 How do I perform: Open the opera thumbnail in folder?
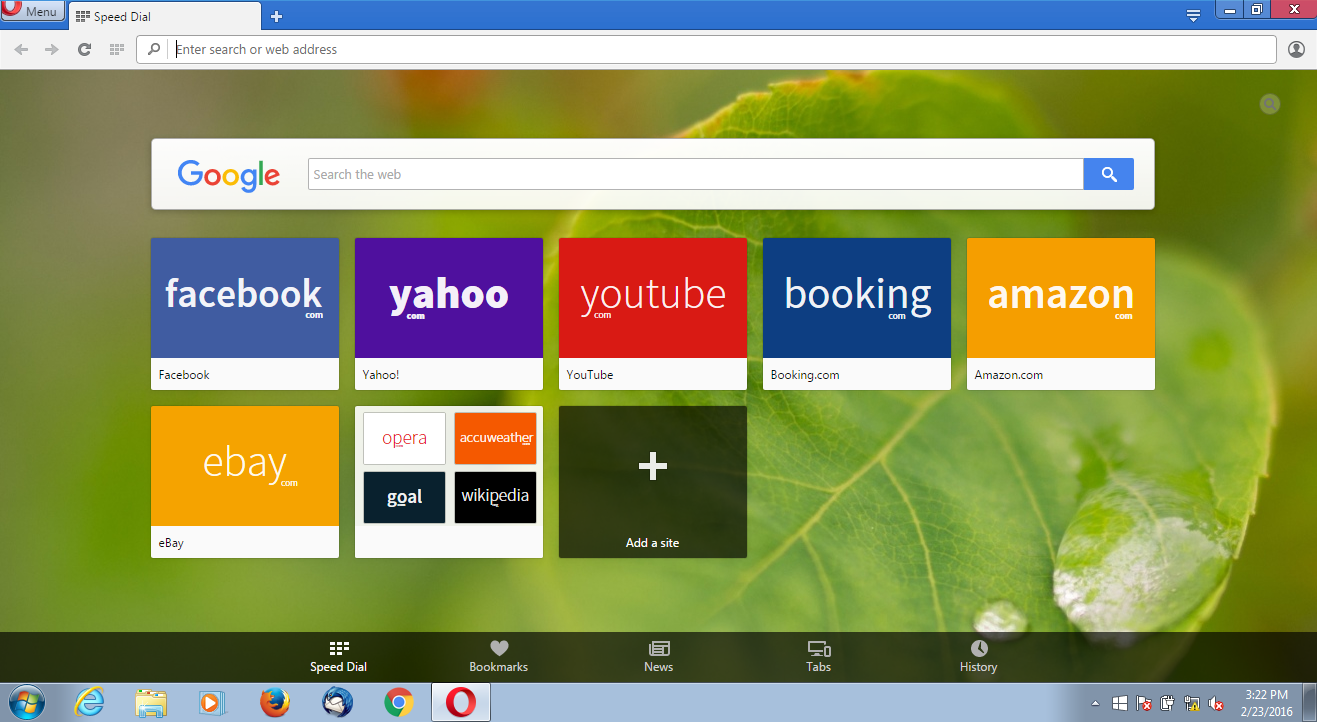point(404,439)
